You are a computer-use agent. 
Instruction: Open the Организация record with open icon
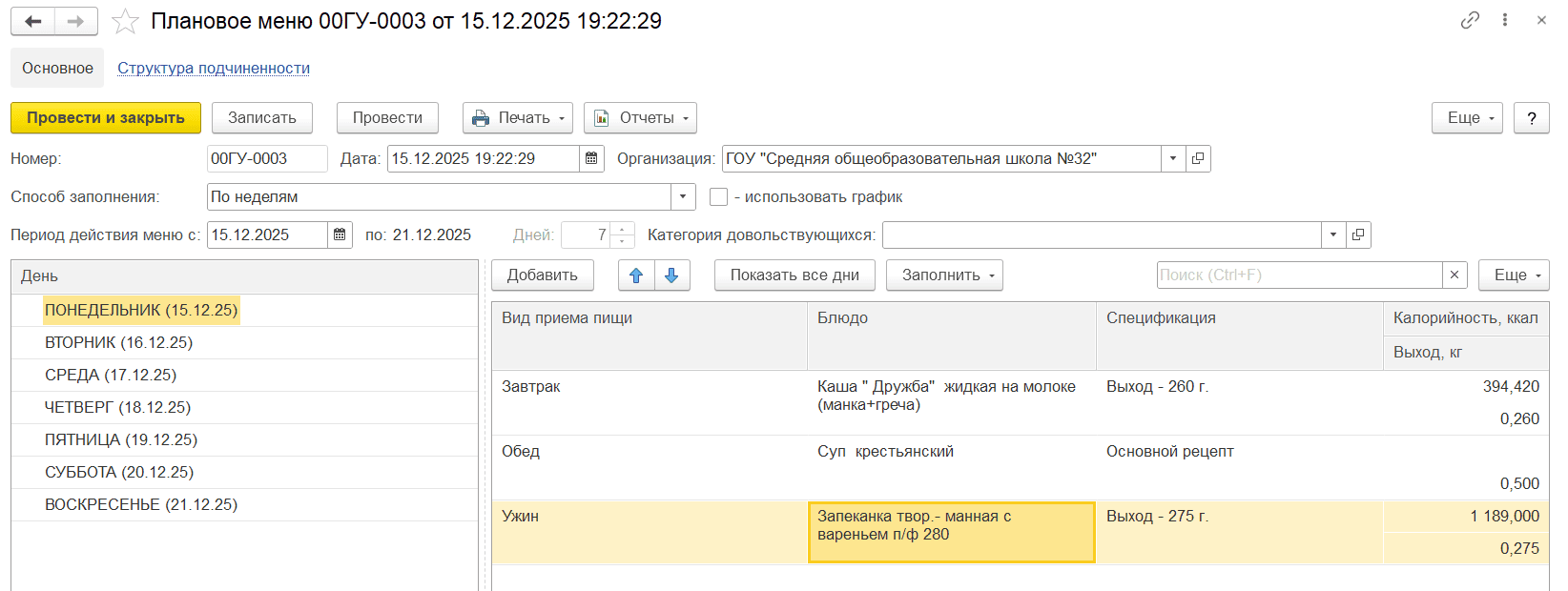coord(1198,159)
